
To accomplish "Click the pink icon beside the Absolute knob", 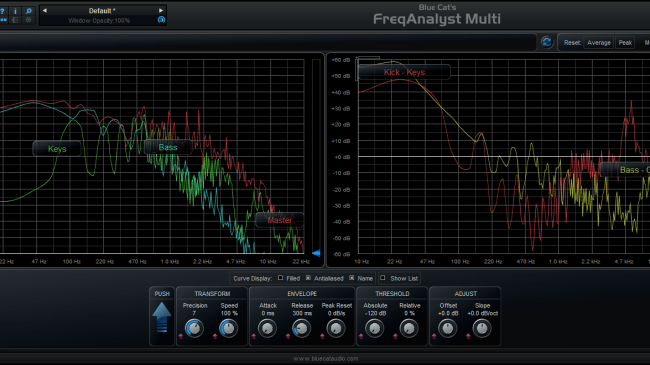I will [361, 336].
